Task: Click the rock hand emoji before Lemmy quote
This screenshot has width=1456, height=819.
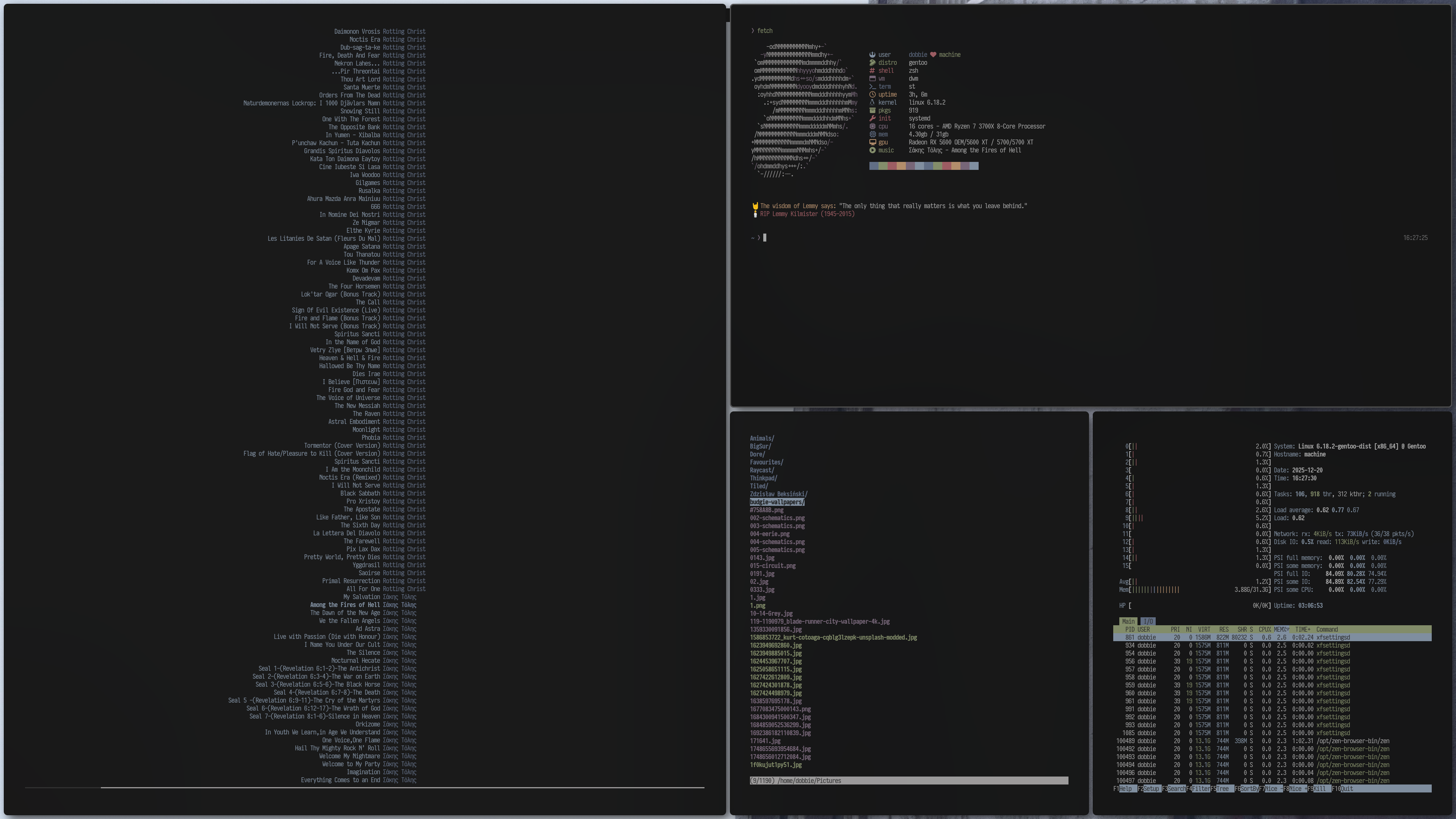Action: tap(755, 206)
